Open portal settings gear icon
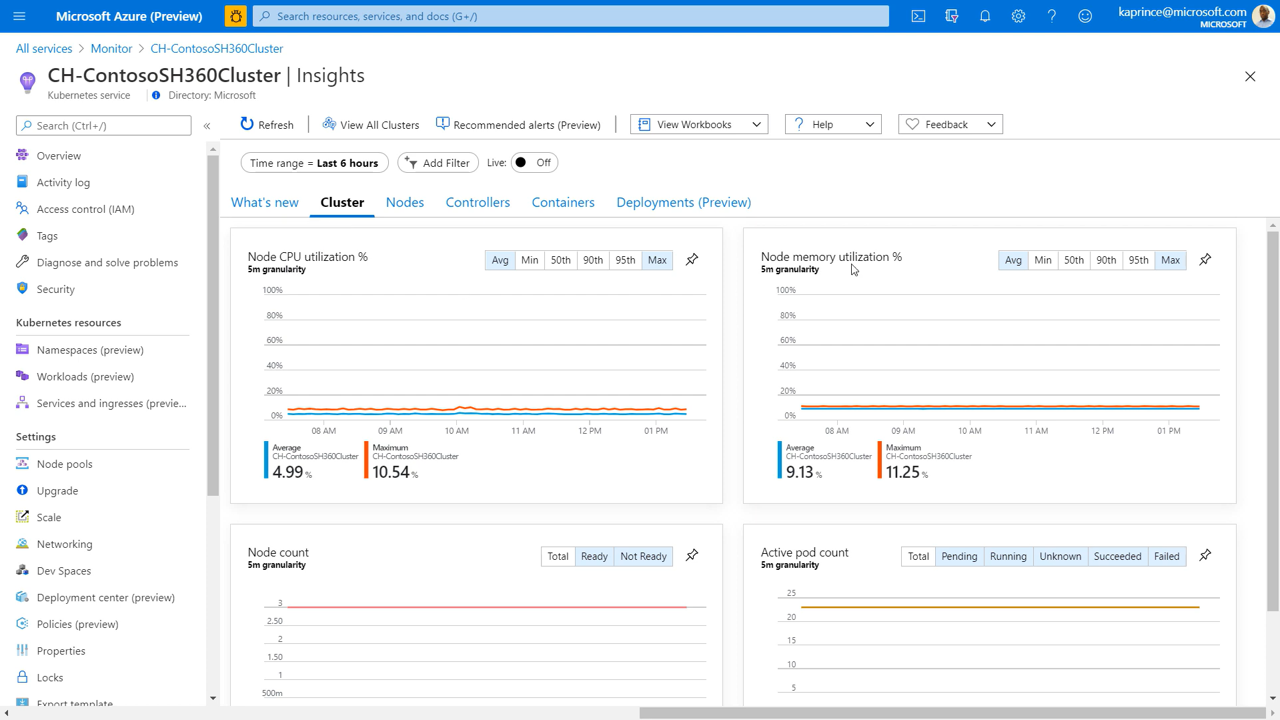 1018,16
